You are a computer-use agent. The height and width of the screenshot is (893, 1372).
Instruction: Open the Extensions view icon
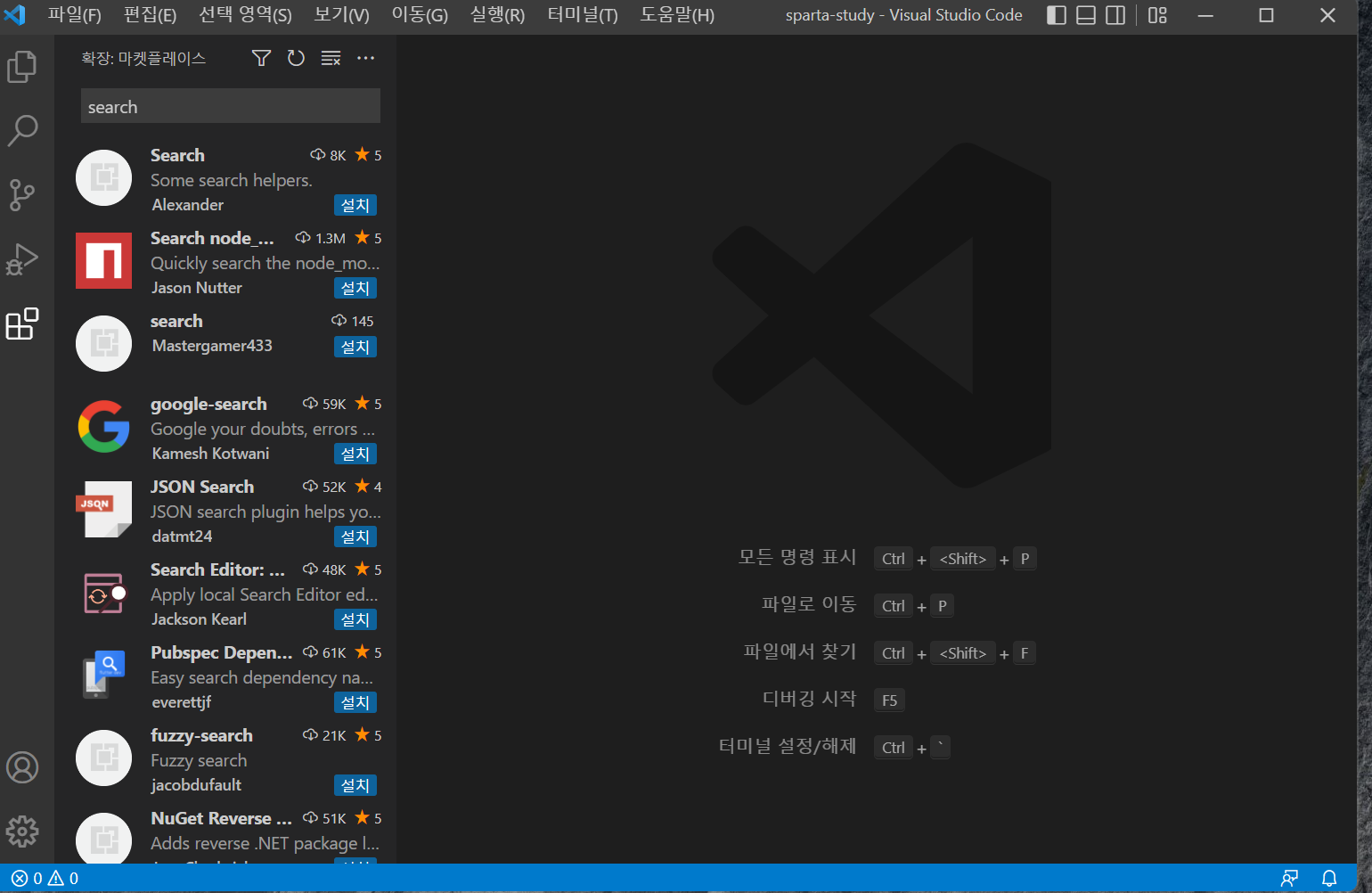point(22,324)
